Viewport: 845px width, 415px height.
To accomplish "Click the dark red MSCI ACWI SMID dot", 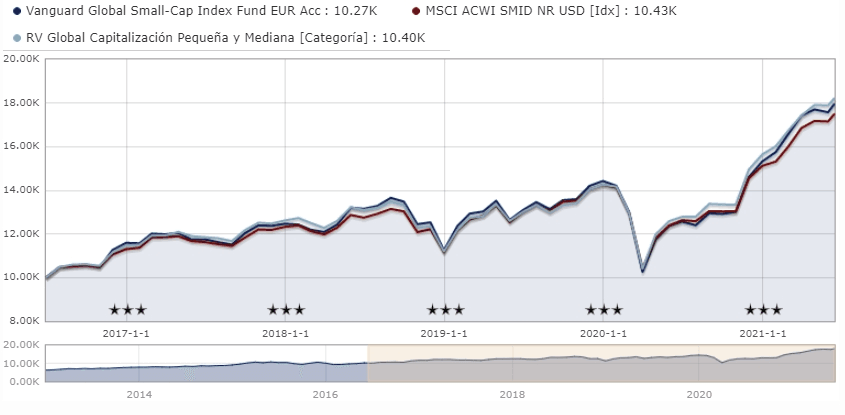I will 415,10.
